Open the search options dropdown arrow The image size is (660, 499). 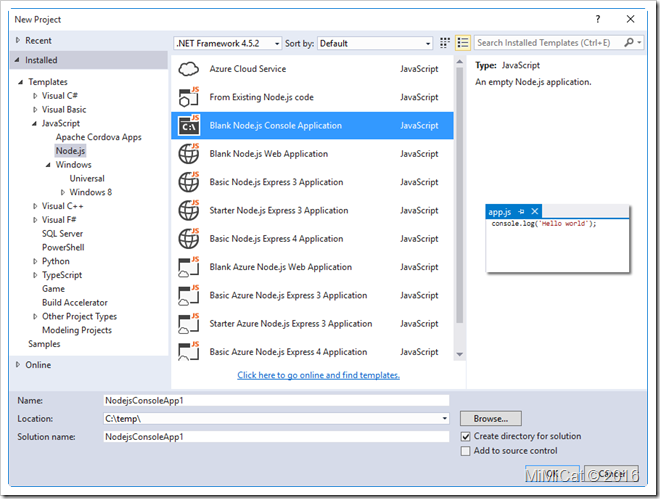[639, 42]
